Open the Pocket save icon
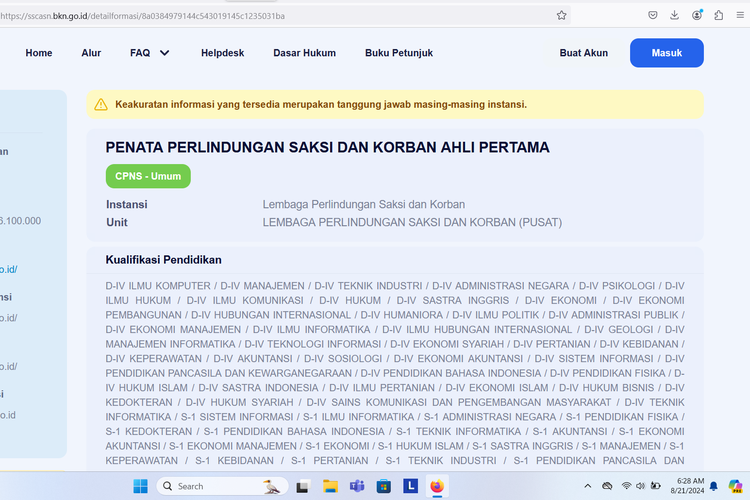This screenshot has width=750, height=500. click(653, 15)
